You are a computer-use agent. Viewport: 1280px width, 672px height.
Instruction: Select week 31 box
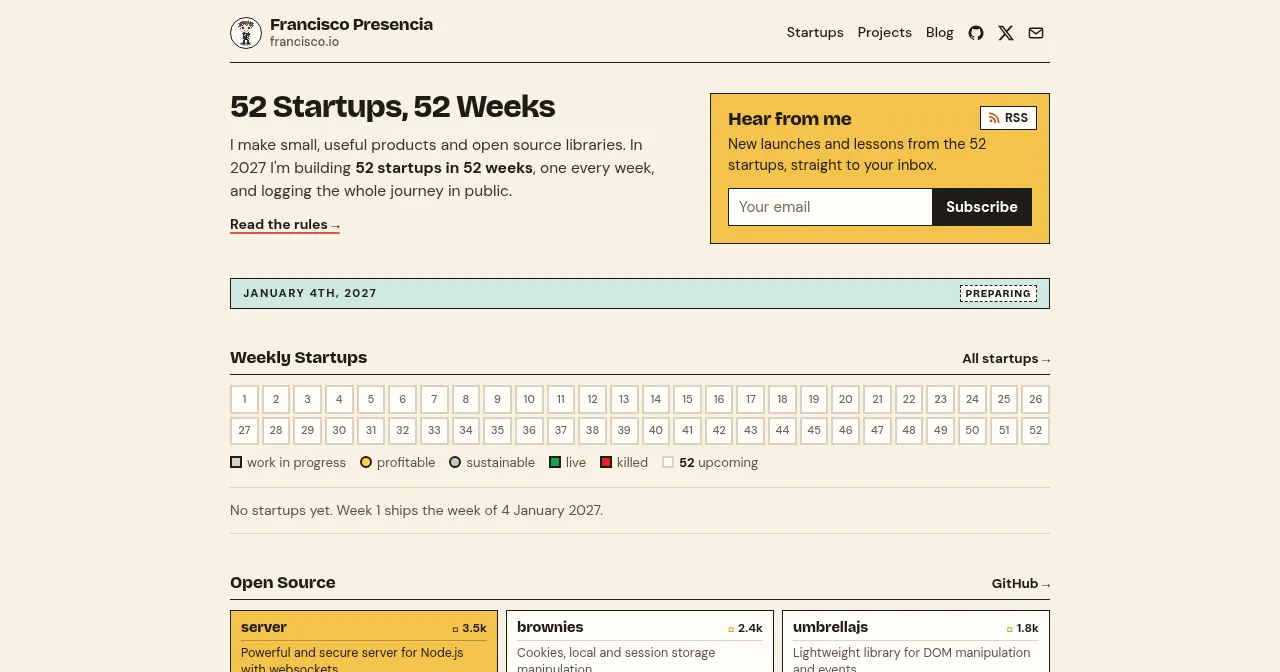click(371, 431)
